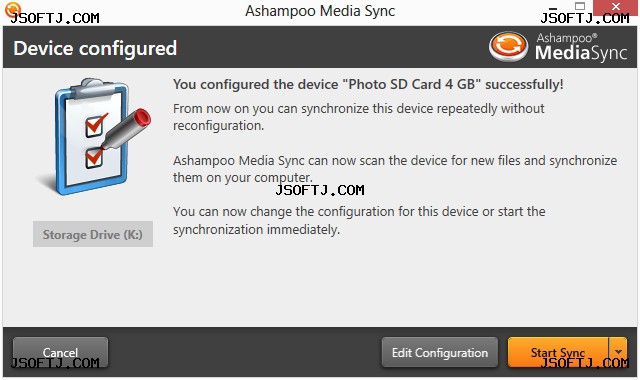Click the blue clipboard checklist illustration
640x380 pixels.
click(x=94, y=137)
